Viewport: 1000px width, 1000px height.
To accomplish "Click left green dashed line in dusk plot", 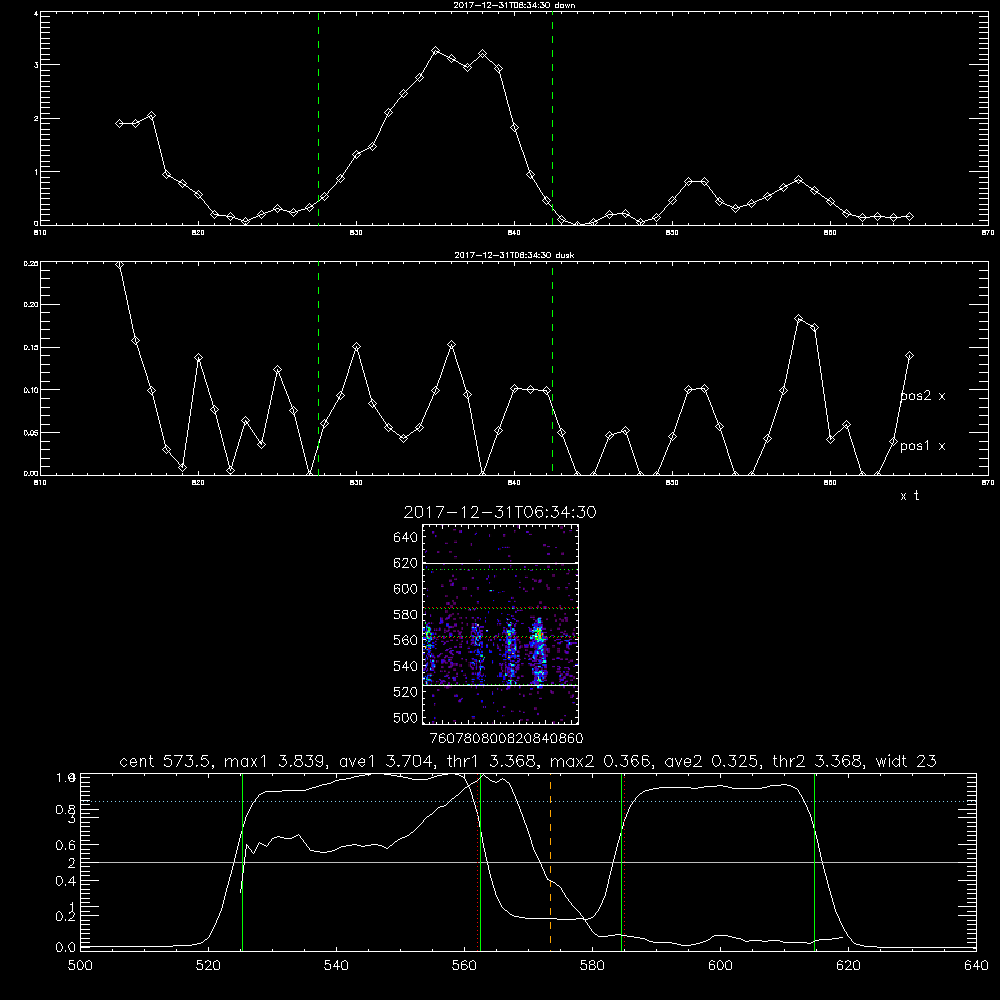I will click(x=318, y=368).
